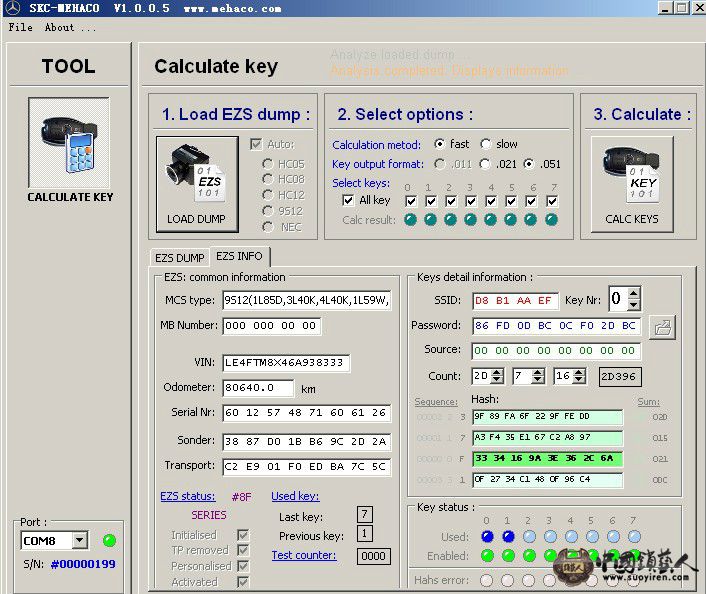
Task: Click the Mercedes logo in title bar
Action: point(13,8)
